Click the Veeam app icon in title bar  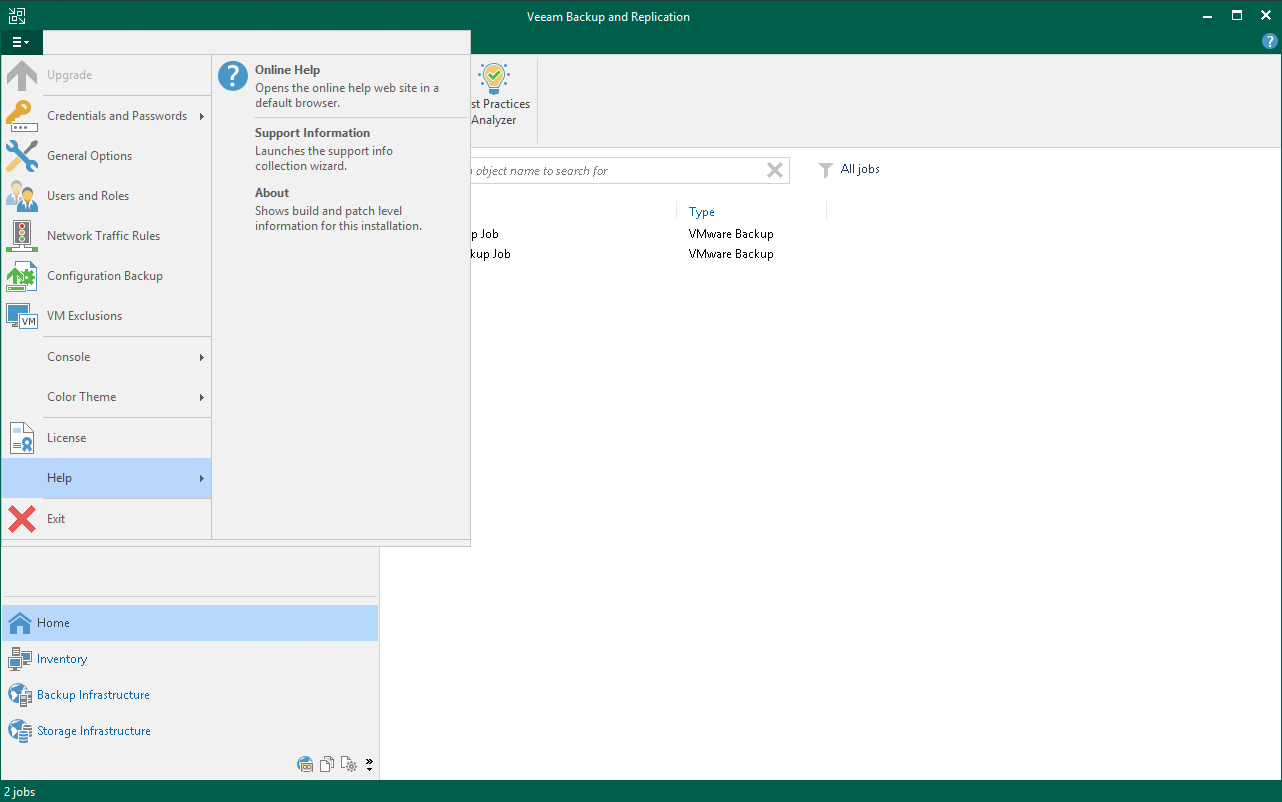[x=16, y=16]
